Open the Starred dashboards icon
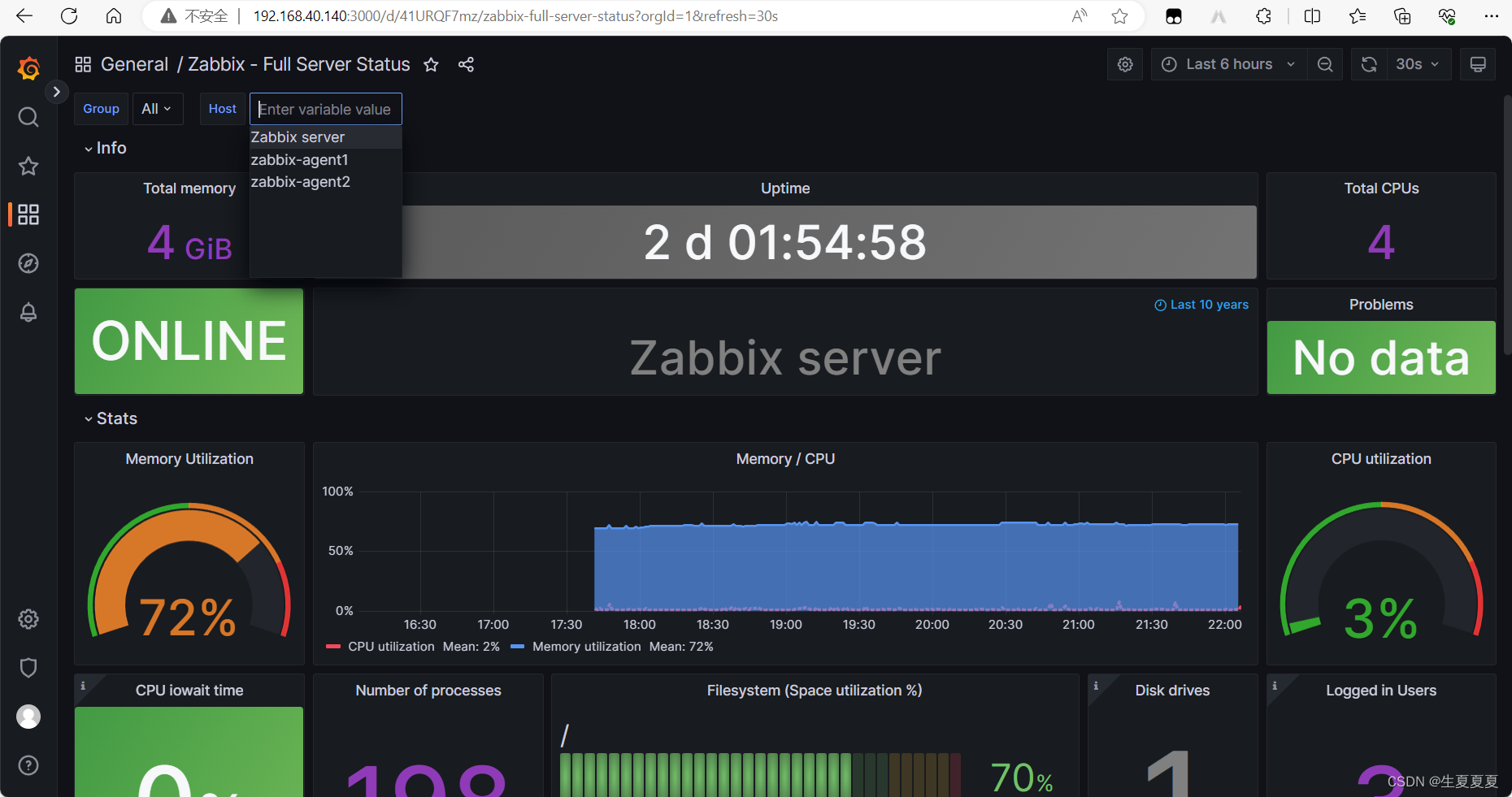The image size is (1512, 797). click(x=28, y=166)
